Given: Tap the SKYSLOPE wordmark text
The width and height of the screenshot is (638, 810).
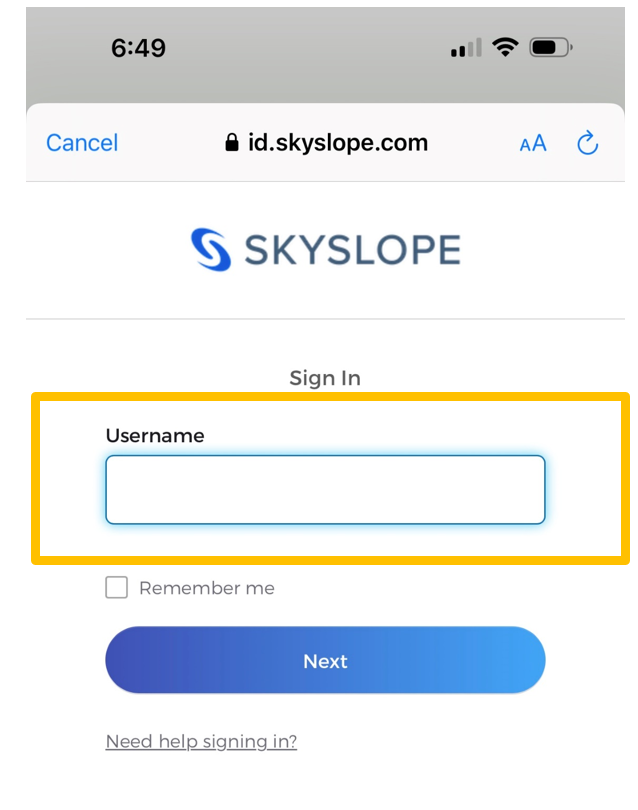Looking at the screenshot, I should [351, 250].
